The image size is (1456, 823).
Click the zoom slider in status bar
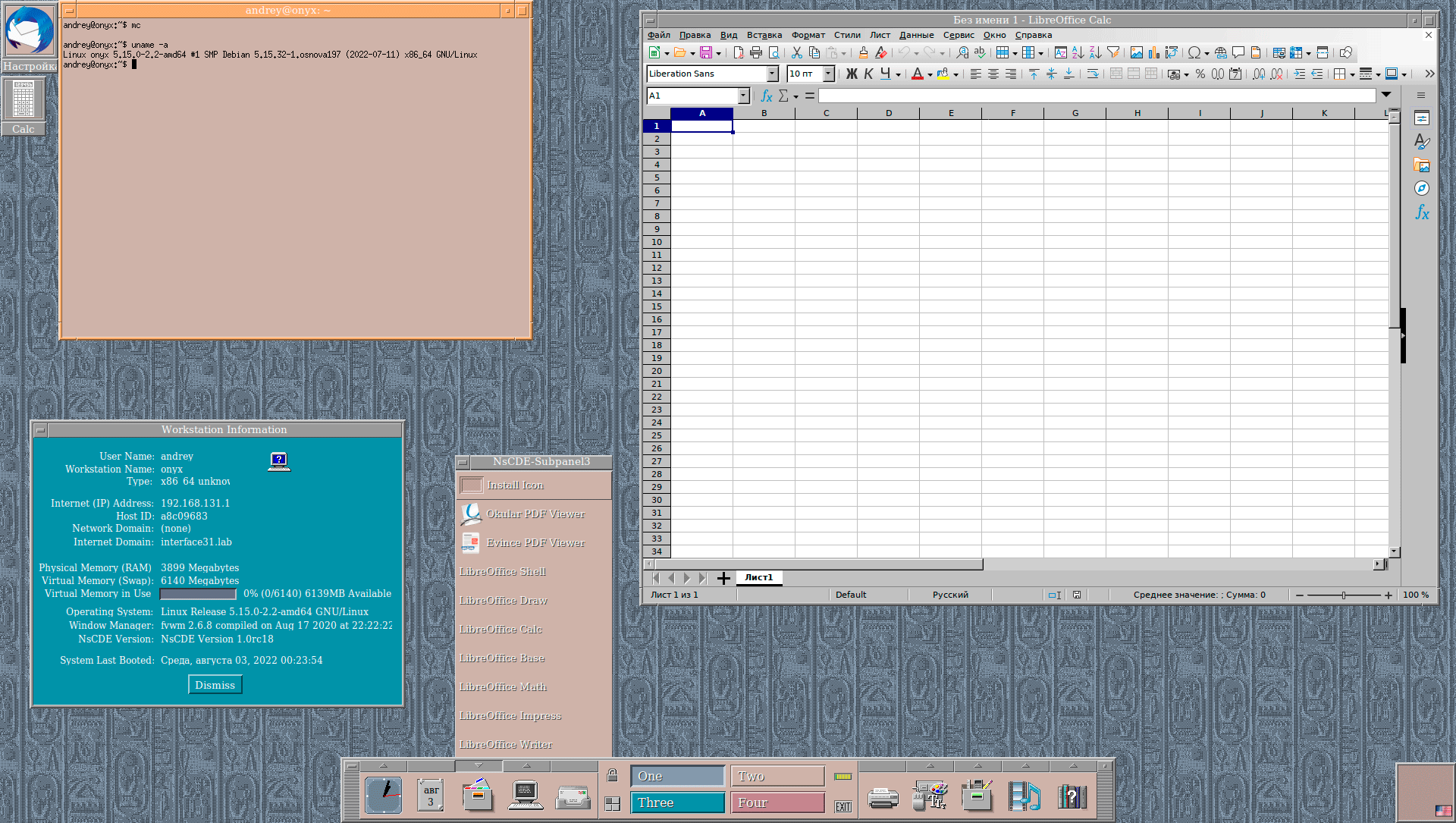tap(1343, 595)
